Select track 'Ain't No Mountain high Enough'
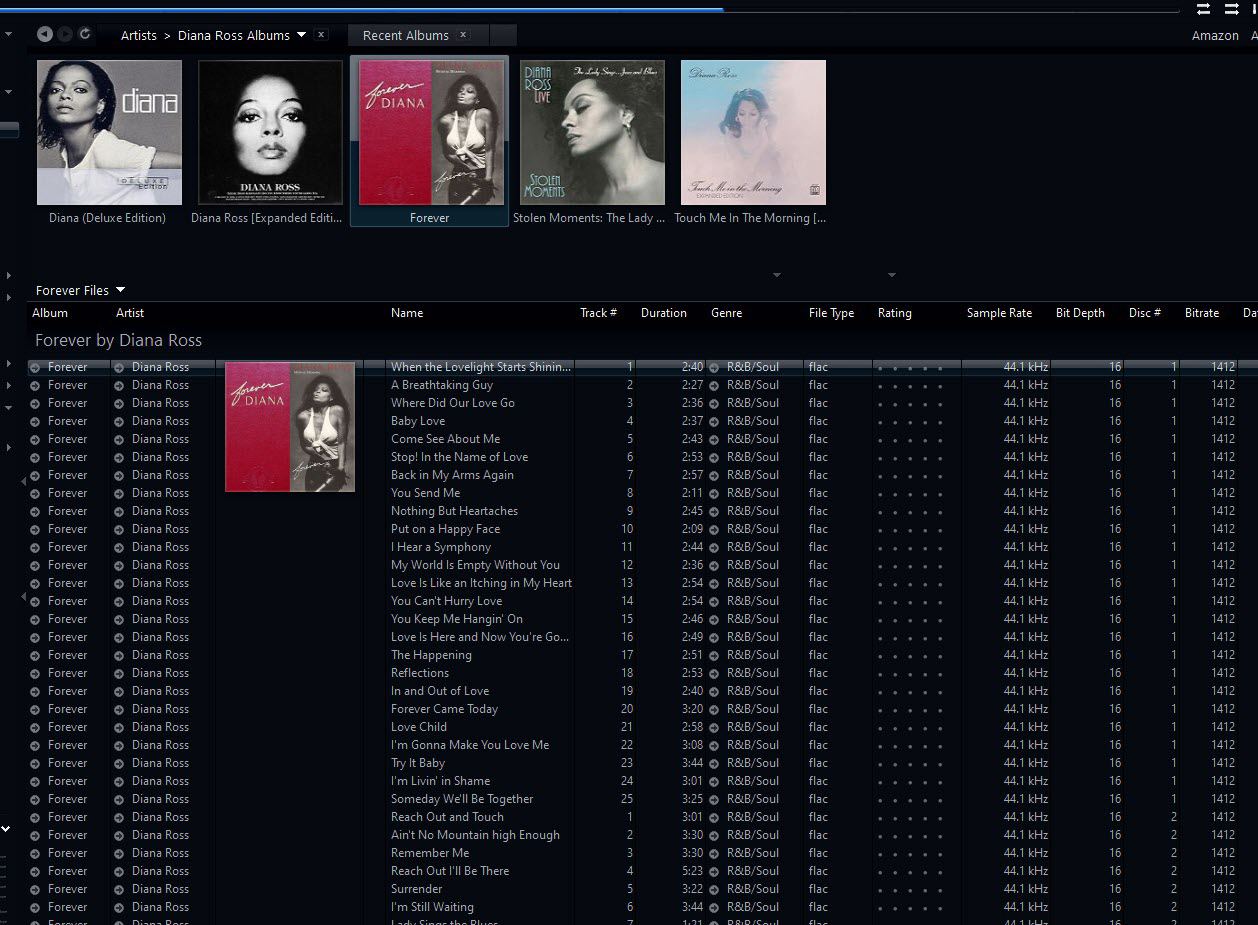Screen dimensions: 1258x925 click(x=475, y=835)
